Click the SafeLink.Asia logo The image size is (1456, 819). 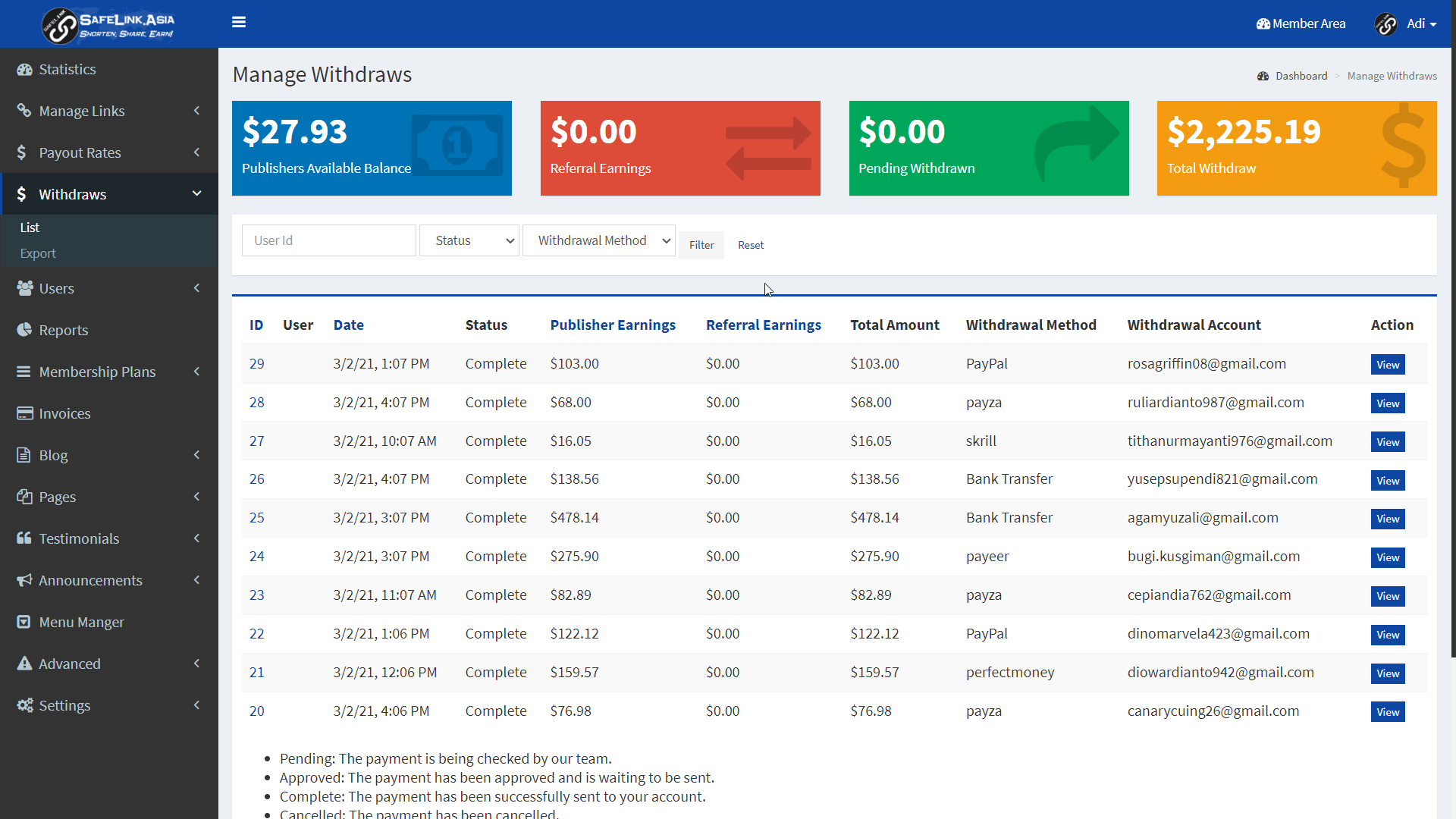(108, 24)
